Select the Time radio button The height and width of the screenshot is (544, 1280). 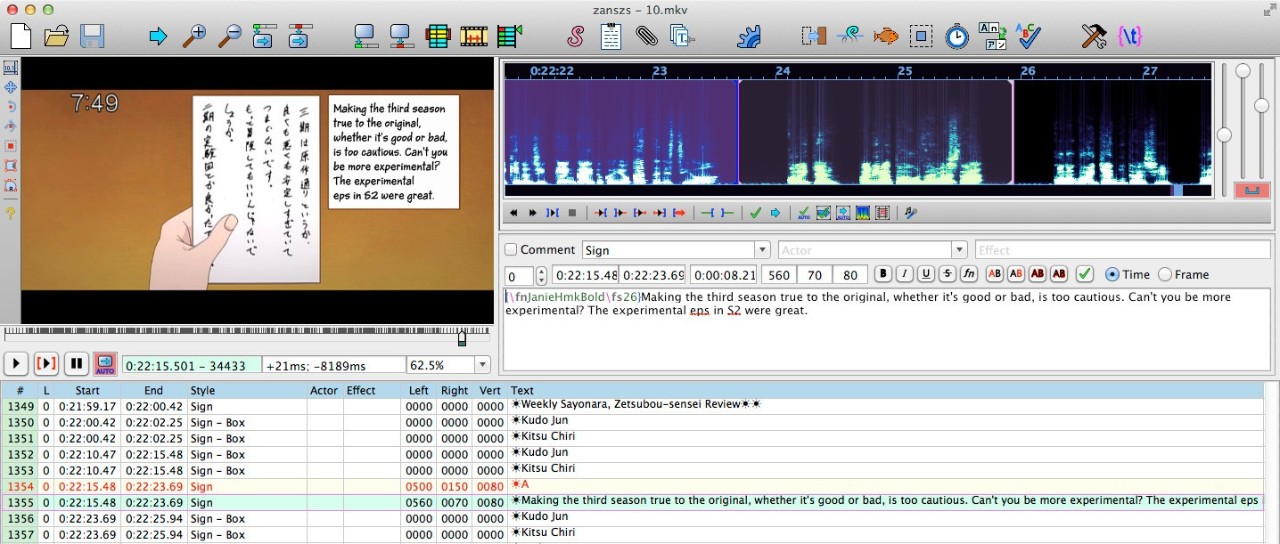click(1112, 274)
